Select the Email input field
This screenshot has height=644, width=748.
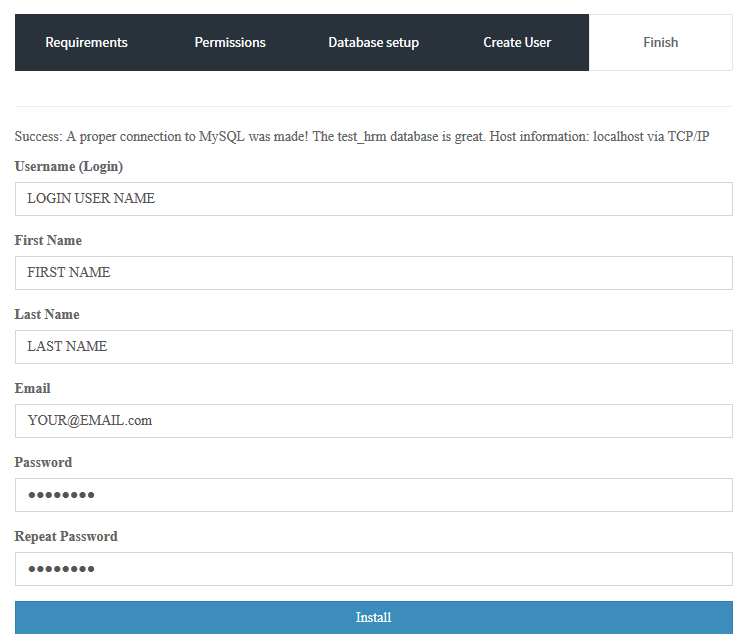click(374, 421)
